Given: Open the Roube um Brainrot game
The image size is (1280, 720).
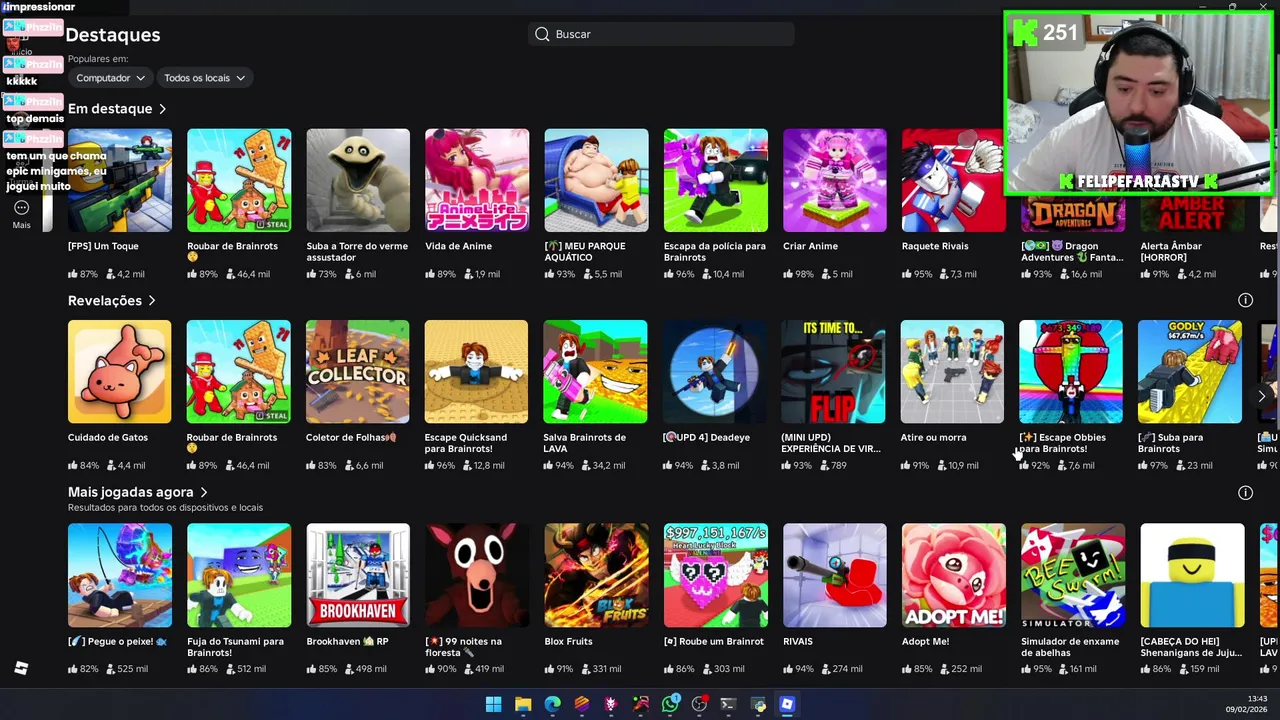Looking at the screenshot, I should click(716, 575).
